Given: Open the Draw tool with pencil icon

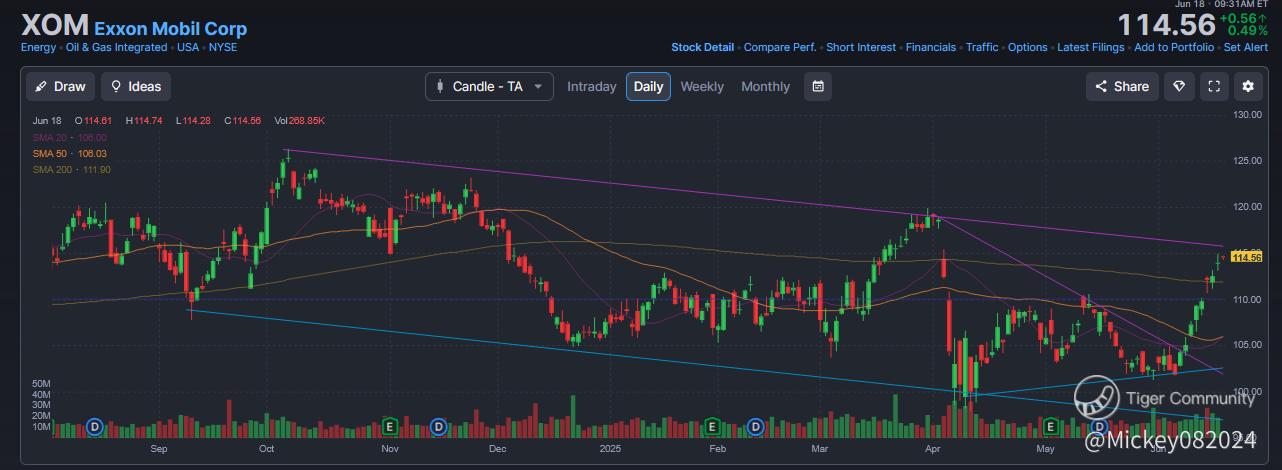Looking at the screenshot, I should (61, 86).
